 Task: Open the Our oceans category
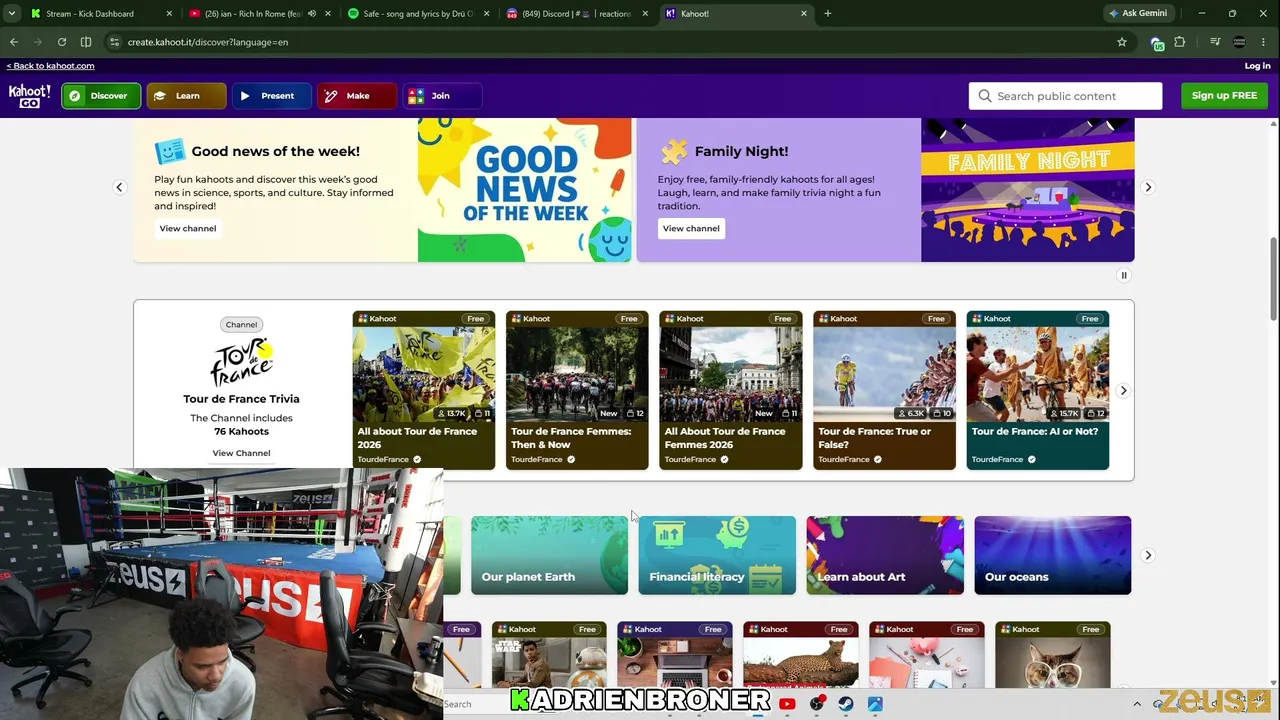pos(1053,555)
